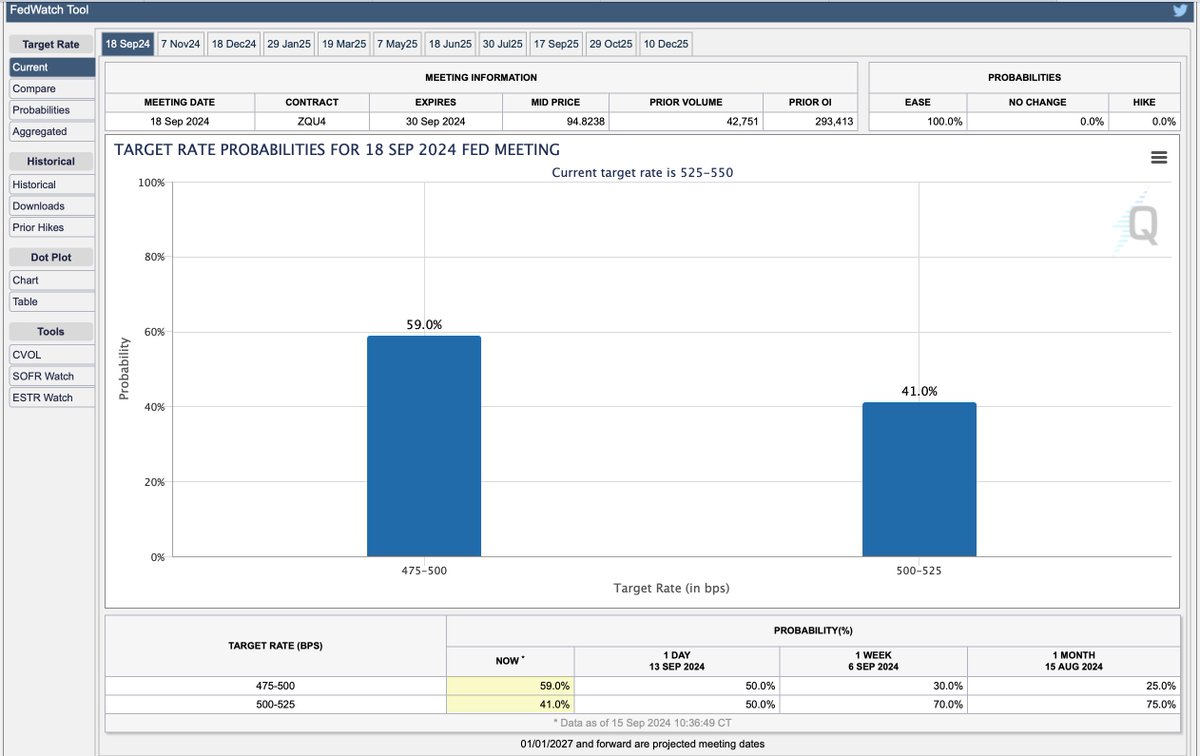1200x756 pixels.
Task: Click the 70.0% one-week probability cell
Action: coord(873,704)
